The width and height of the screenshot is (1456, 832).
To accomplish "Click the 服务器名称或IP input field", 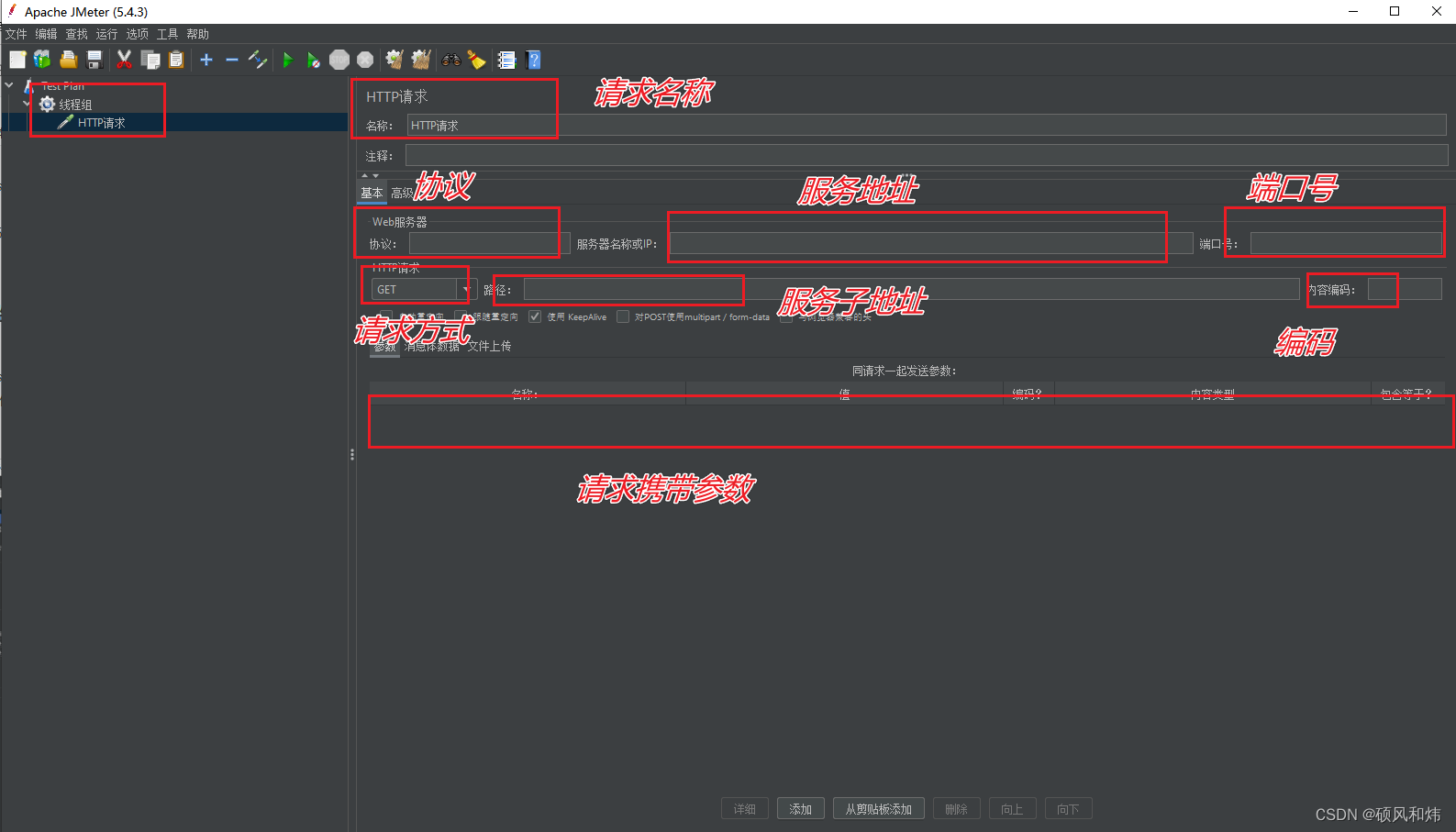I will [931, 244].
